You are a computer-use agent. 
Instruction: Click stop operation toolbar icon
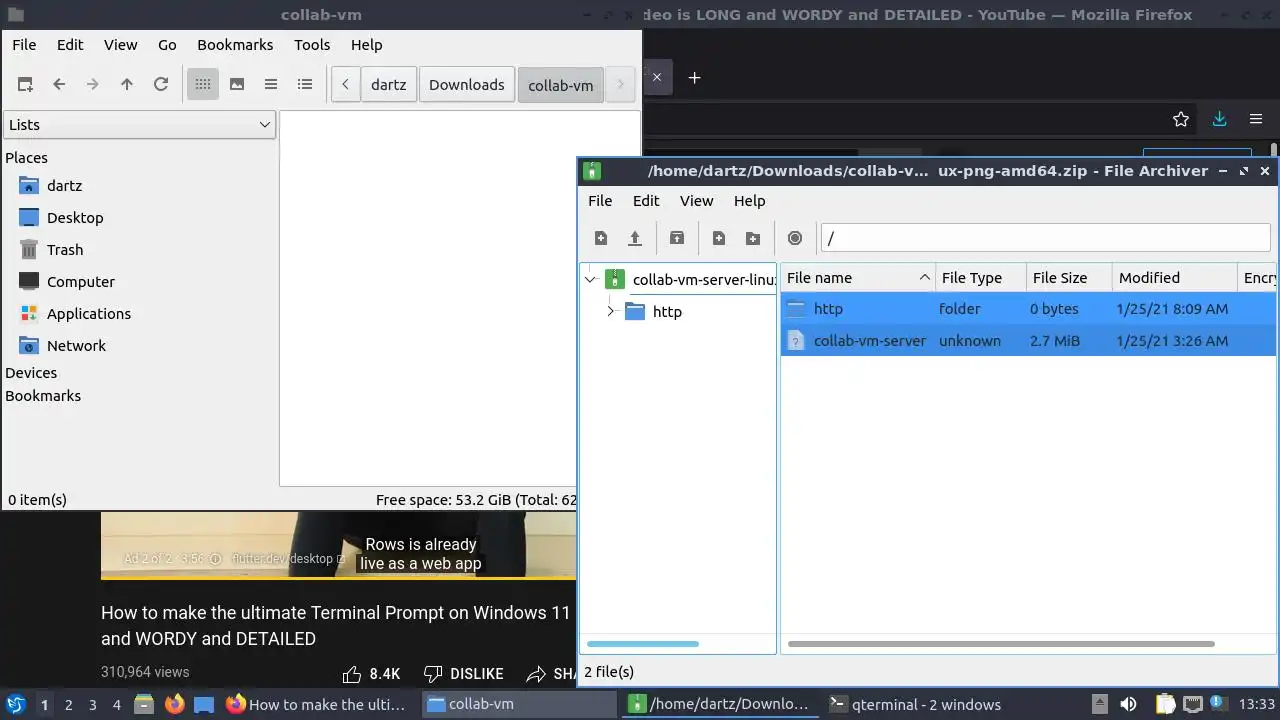[795, 238]
